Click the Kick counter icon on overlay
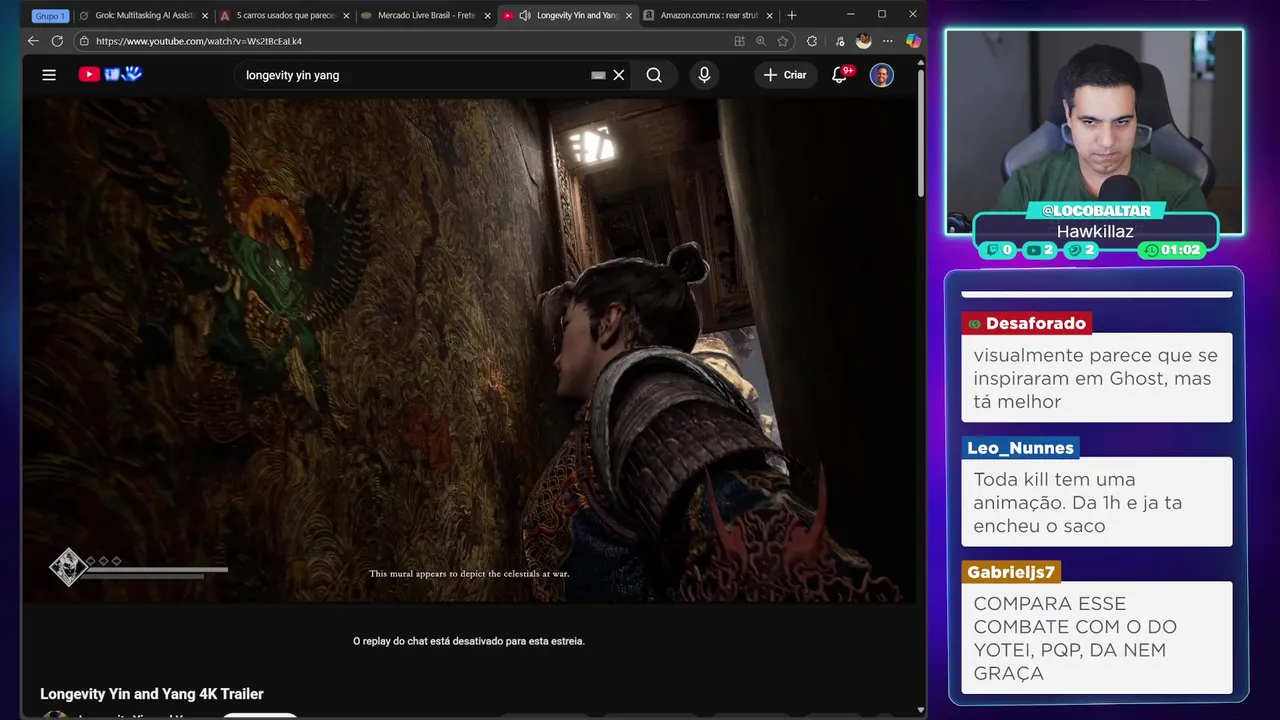The height and width of the screenshot is (720, 1280). [x=1074, y=250]
